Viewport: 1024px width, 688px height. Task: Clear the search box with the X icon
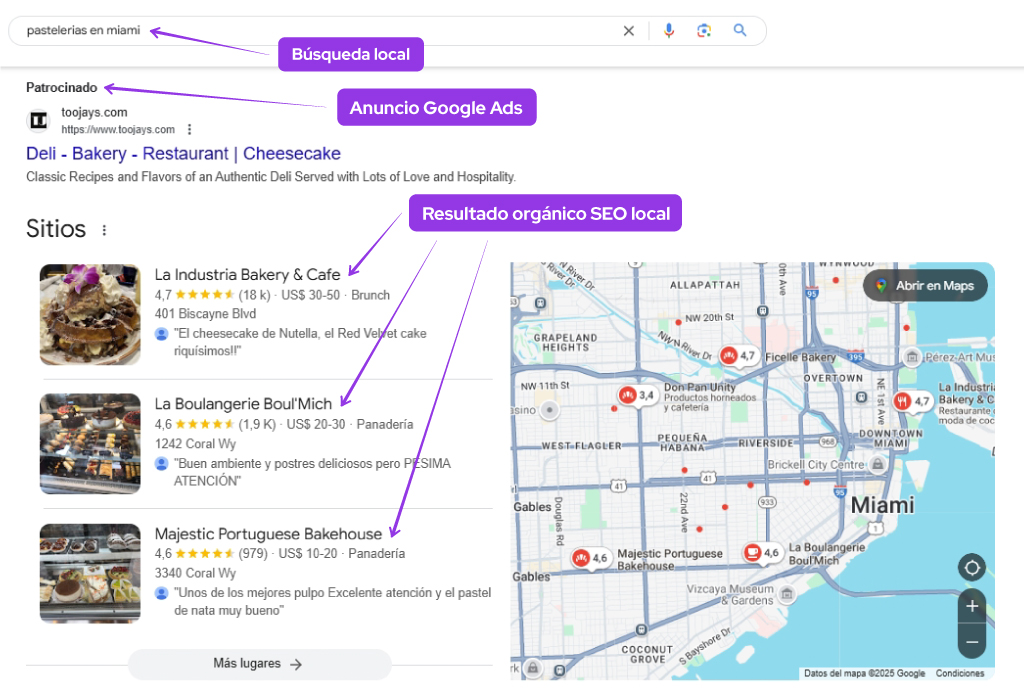click(x=628, y=31)
